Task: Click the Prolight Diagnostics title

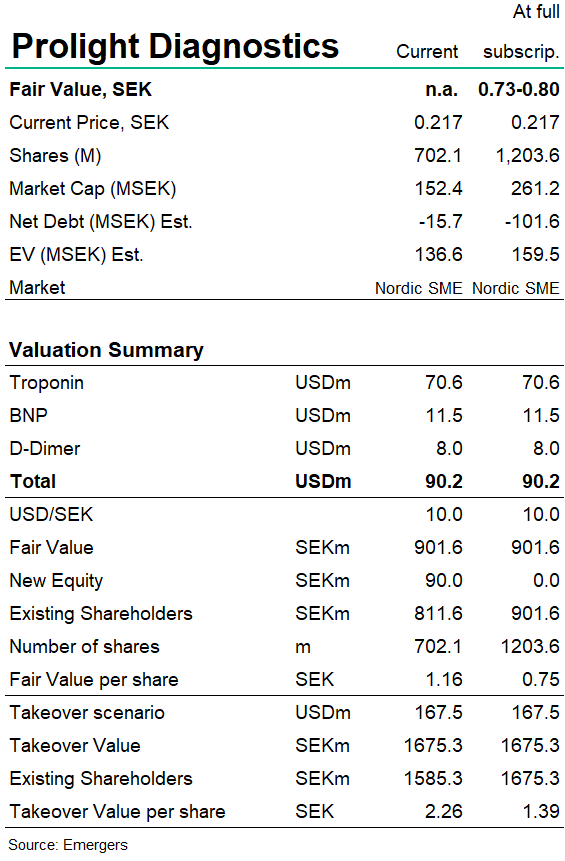Action: coord(175,47)
